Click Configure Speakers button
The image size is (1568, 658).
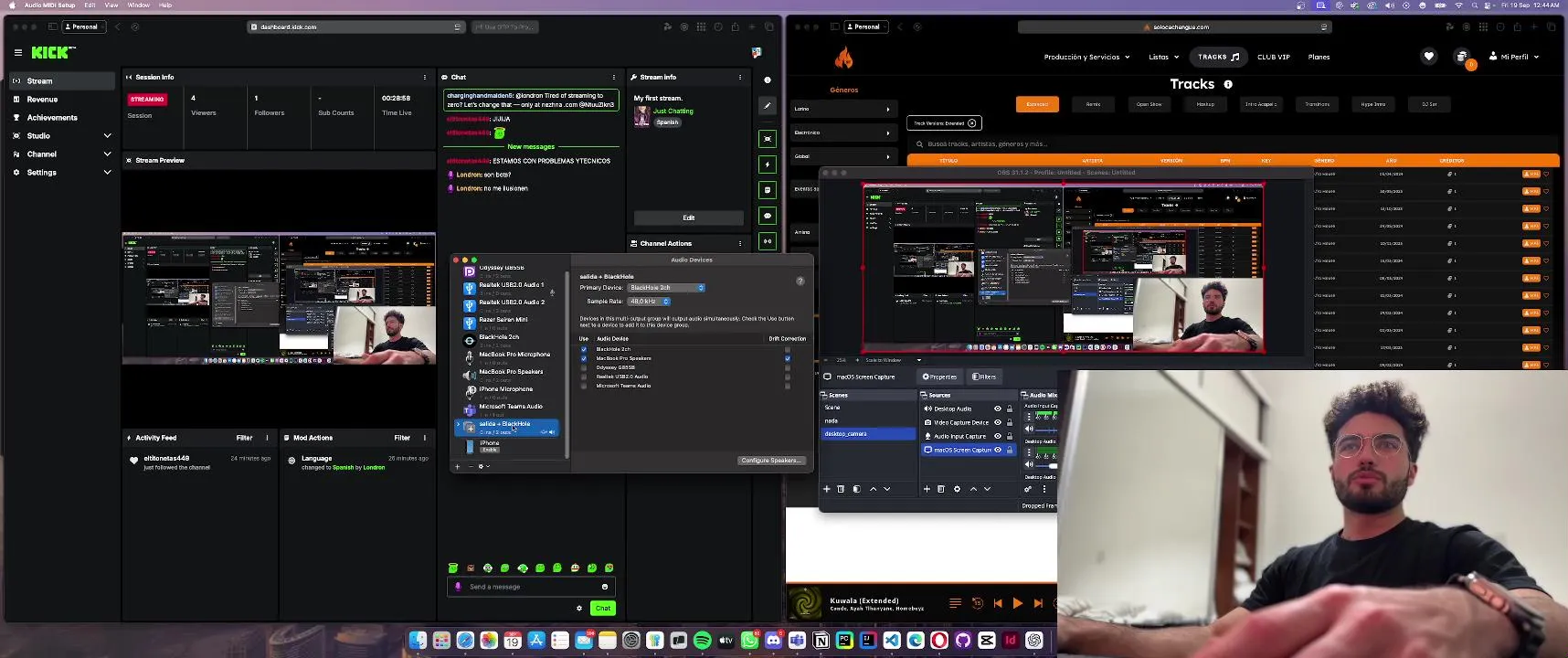pyautogui.click(x=771, y=461)
